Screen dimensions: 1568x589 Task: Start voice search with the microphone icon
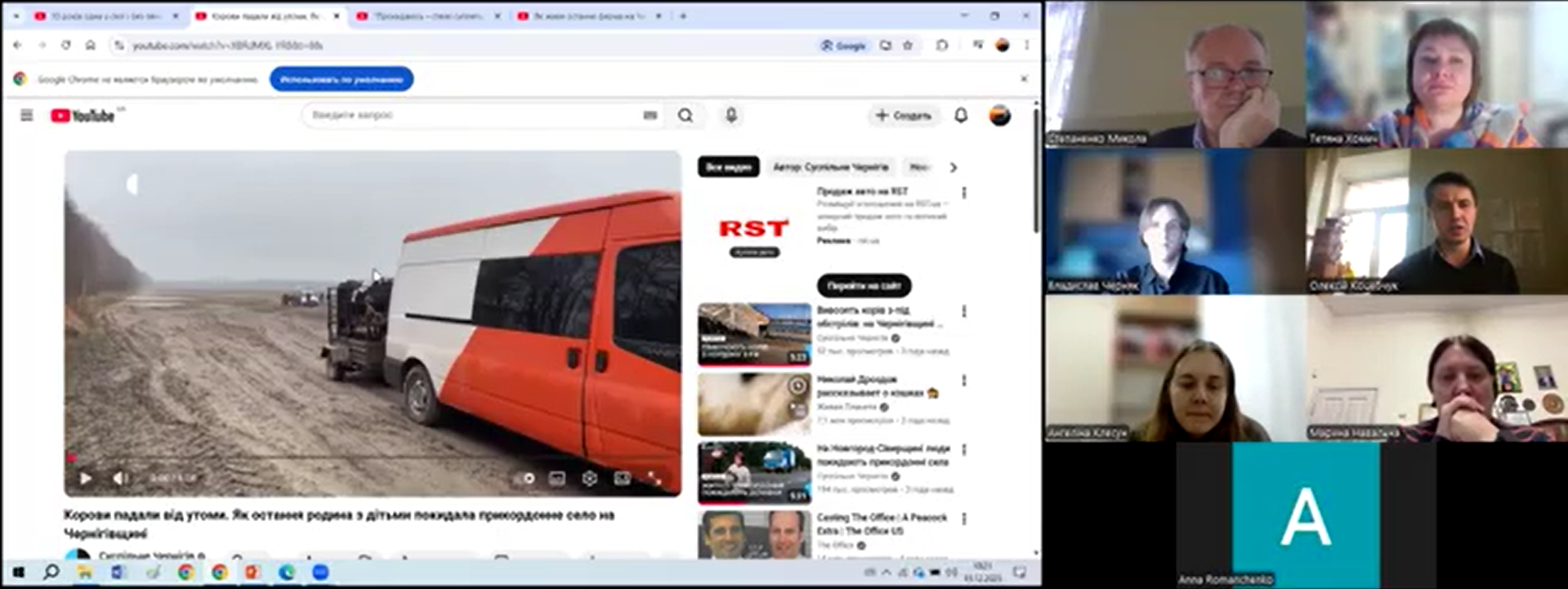pyautogui.click(x=731, y=116)
